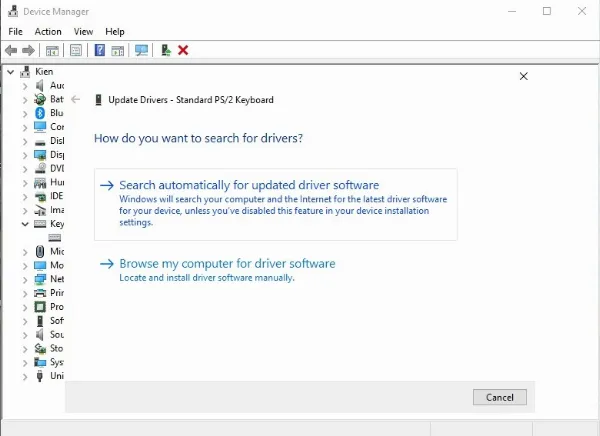
Task: Open the Action menu
Action: point(48,31)
